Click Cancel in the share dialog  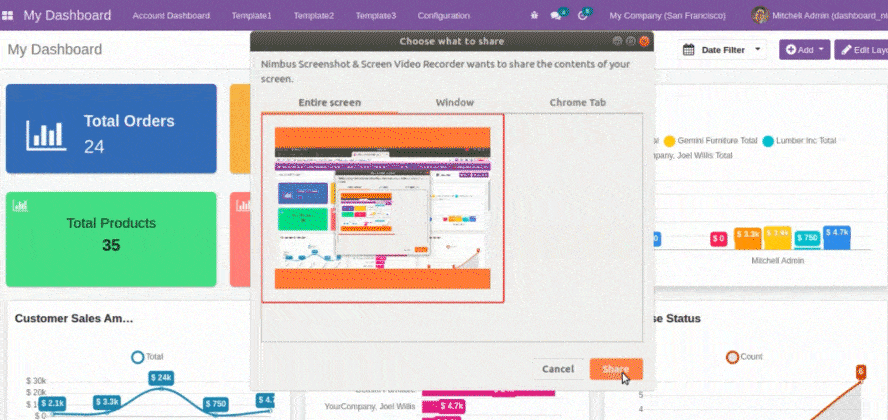pyautogui.click(x=557, y=369)
